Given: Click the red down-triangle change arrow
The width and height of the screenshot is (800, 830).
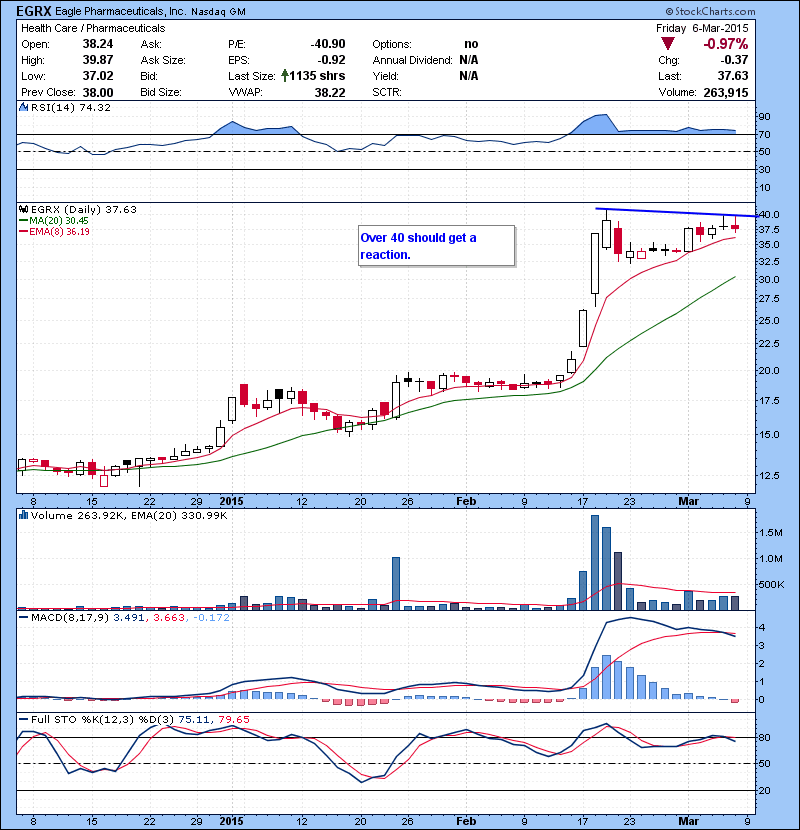Looking at the screenshot, I should (668, 44).
